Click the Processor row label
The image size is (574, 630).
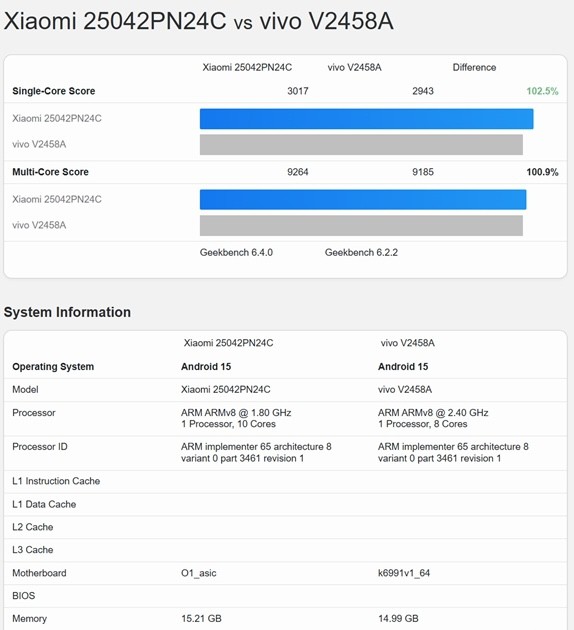tap(34, 413)
